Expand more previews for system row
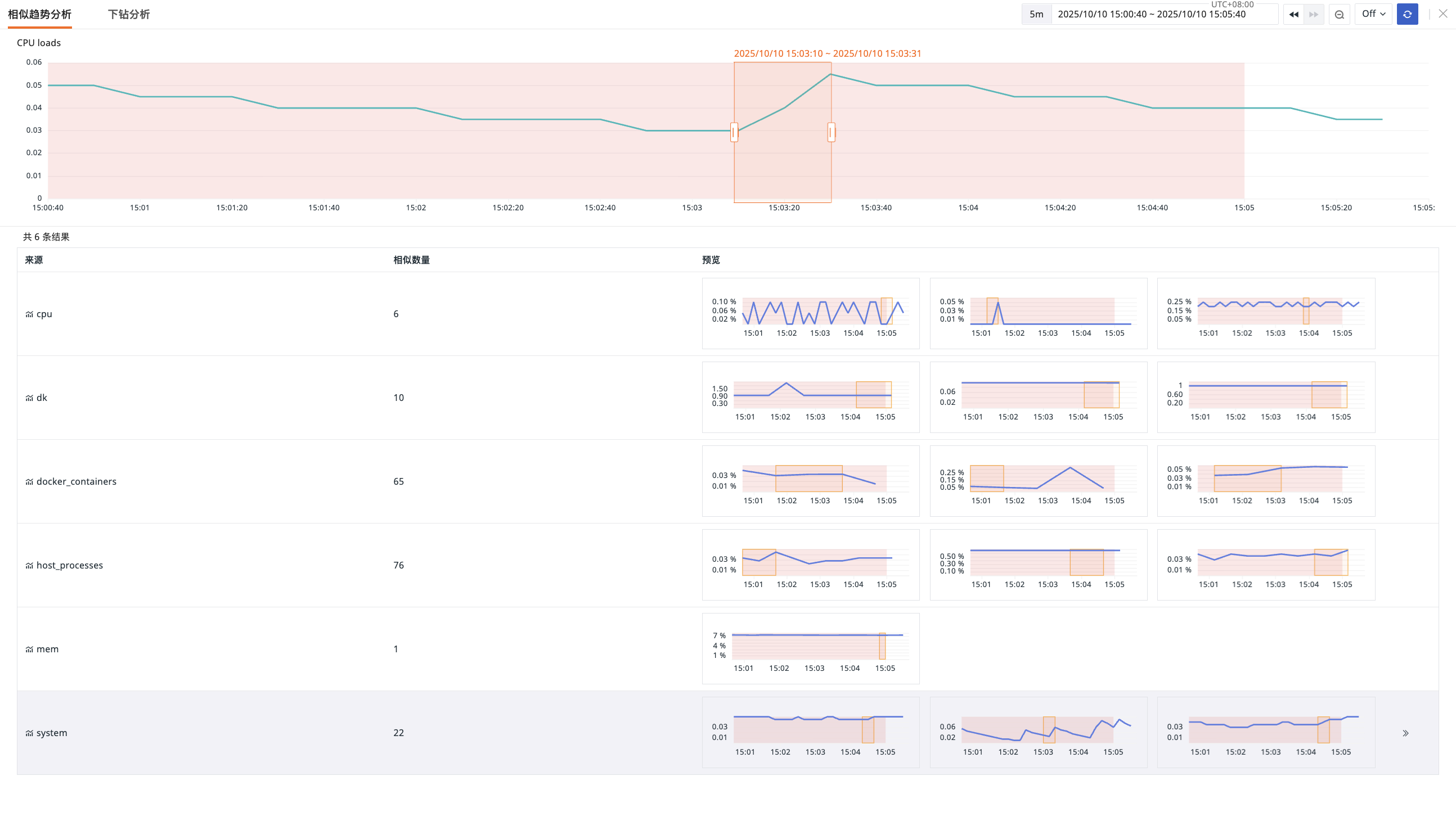The height and width of the screenshot is (821, 1456). 1405,733
